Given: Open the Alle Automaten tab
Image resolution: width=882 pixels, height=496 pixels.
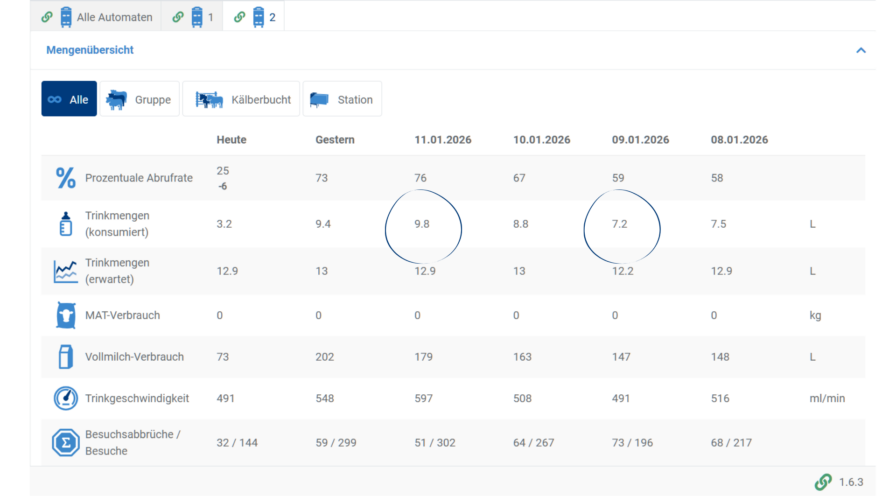Looking at the screenshot, I should click(x=97, y=17).
